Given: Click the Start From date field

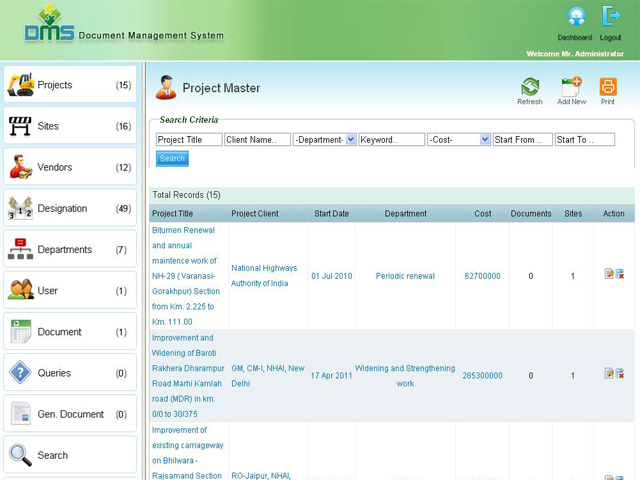Looking at the screenshot, I should (x=523, y=140).
